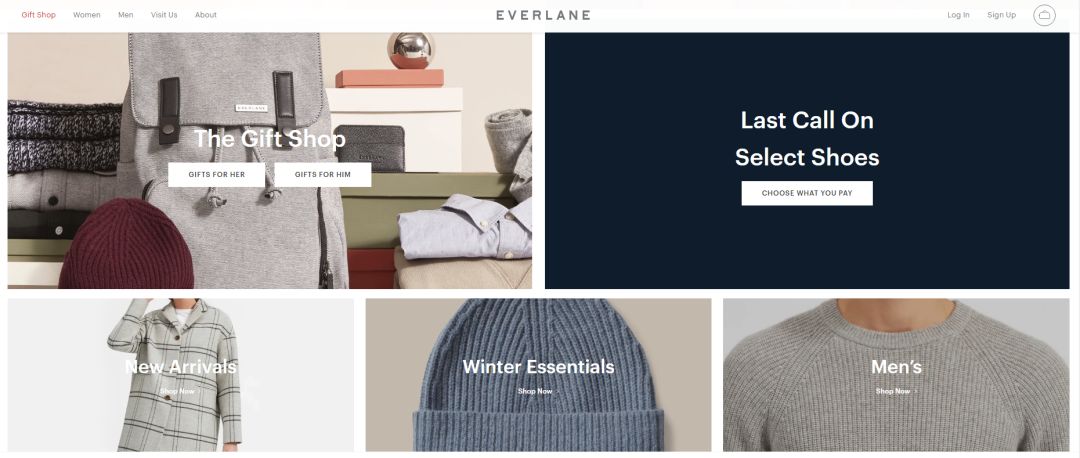Open the Women menu
This screenshot has height=458, width=1080.
click(x=87, y=15)
